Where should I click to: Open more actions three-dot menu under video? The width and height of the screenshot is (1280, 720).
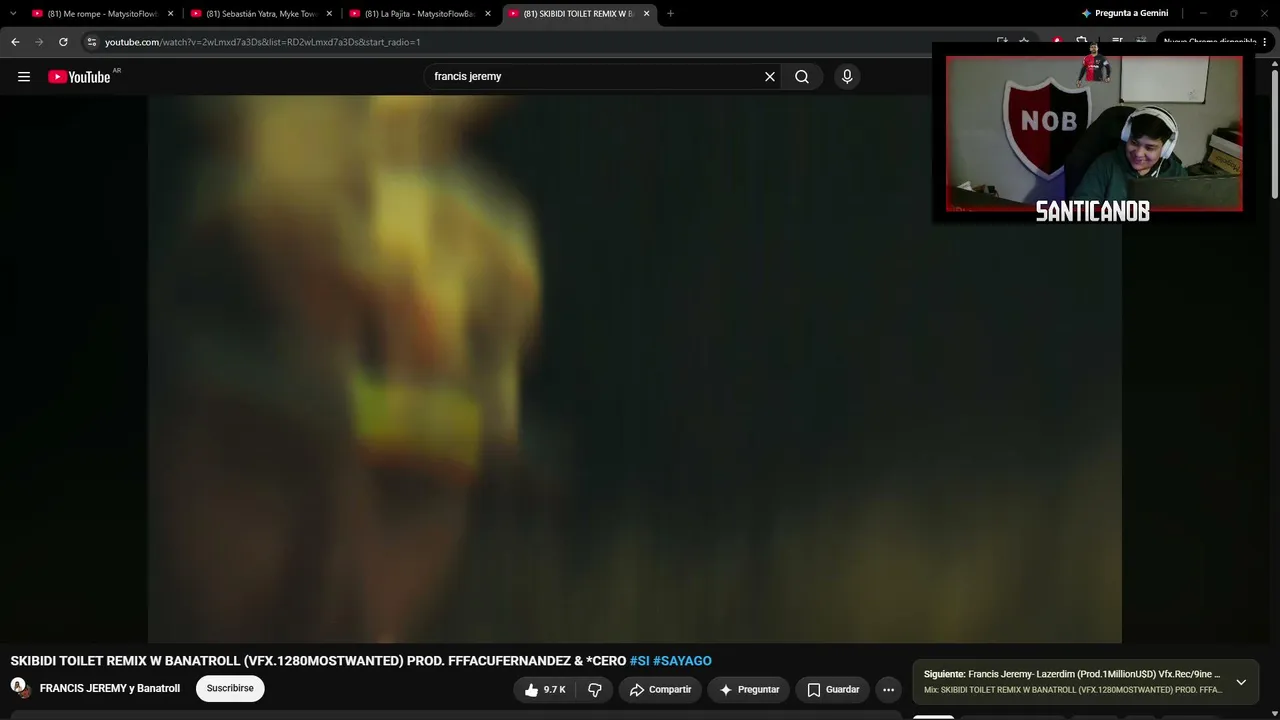(x=888, y=690)
